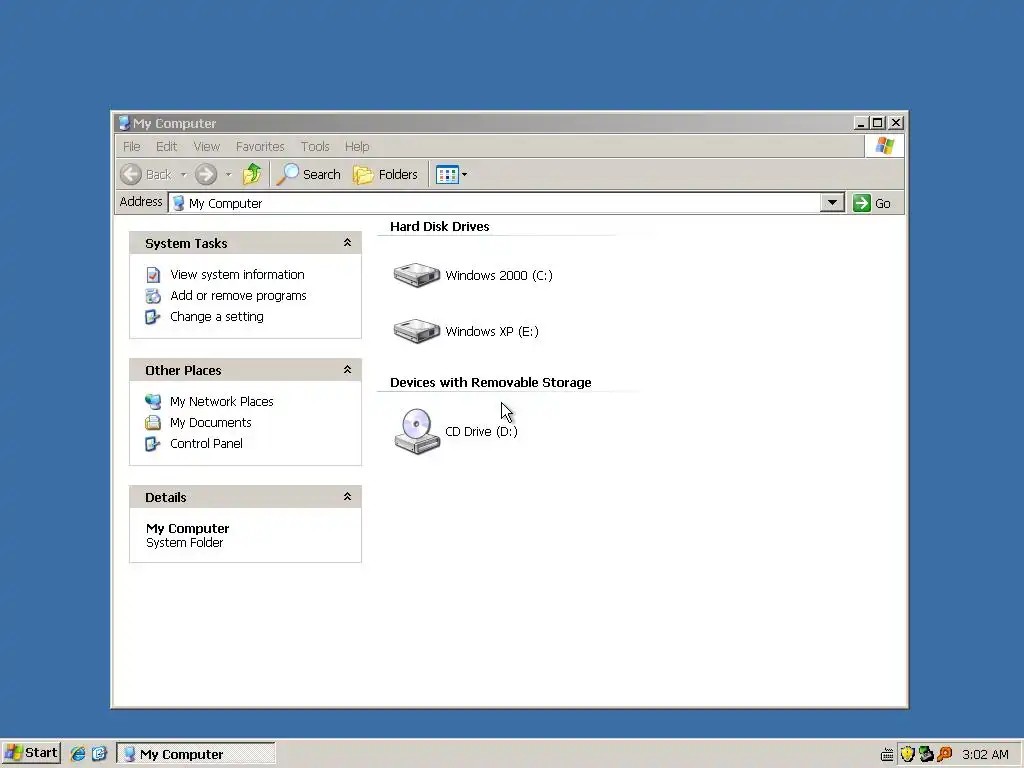Click the Change a setting icon
The image size is (1024, 768).
(153, 317)
